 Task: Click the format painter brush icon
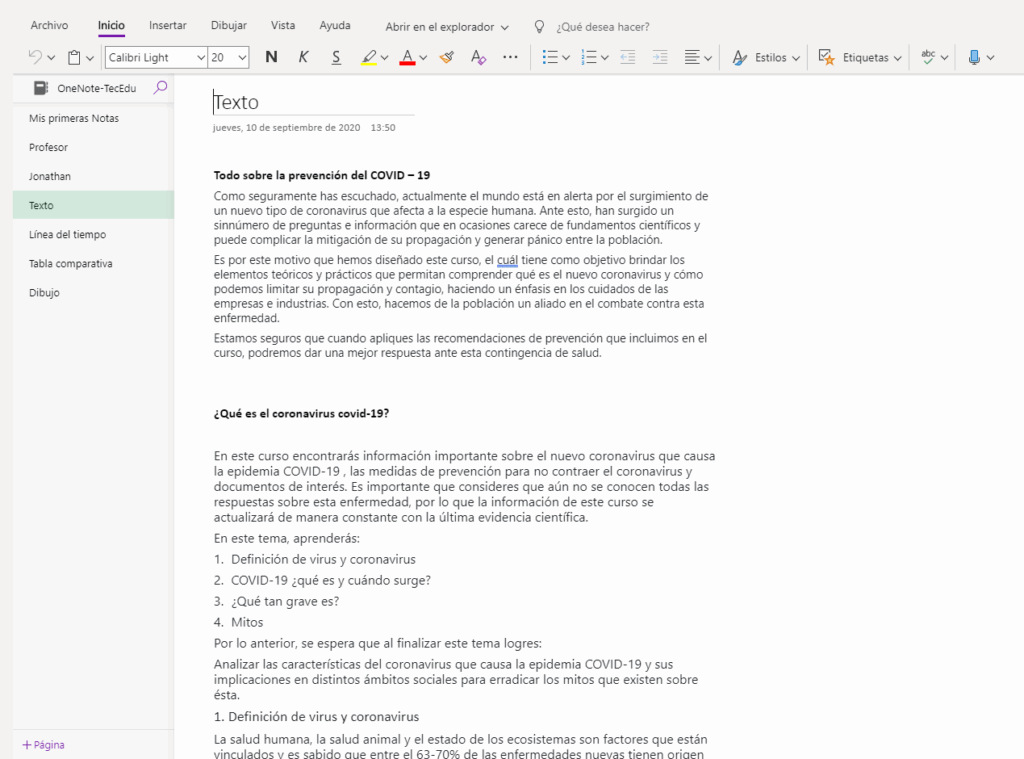[446, 58]
